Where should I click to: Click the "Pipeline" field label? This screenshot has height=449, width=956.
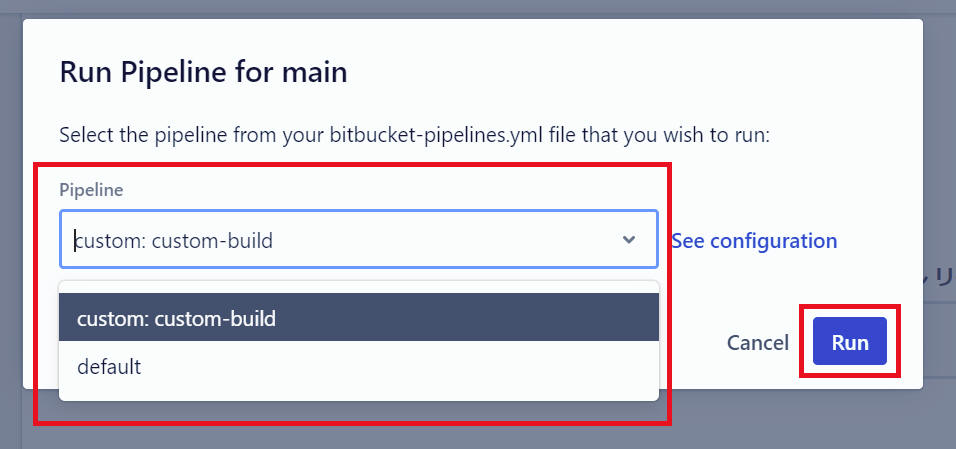pyautogui.click(x=91, y=190)
